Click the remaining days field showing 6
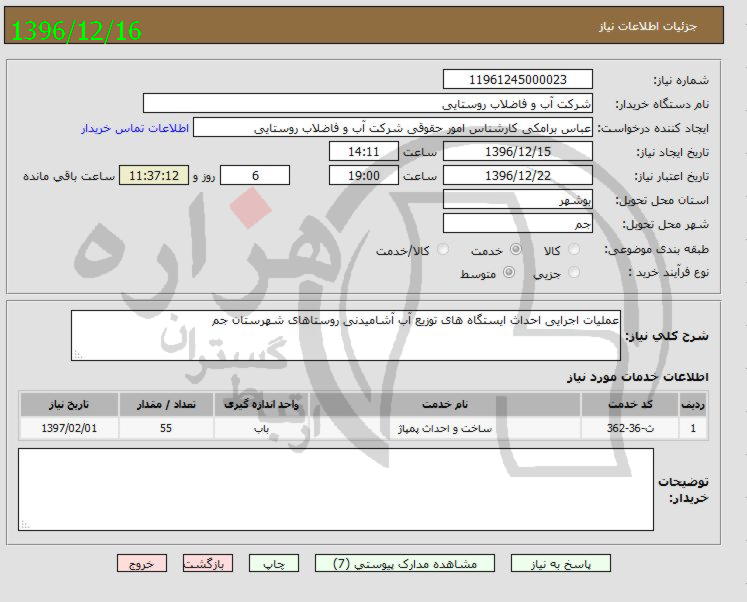747x602 pixels. point(255,176)
